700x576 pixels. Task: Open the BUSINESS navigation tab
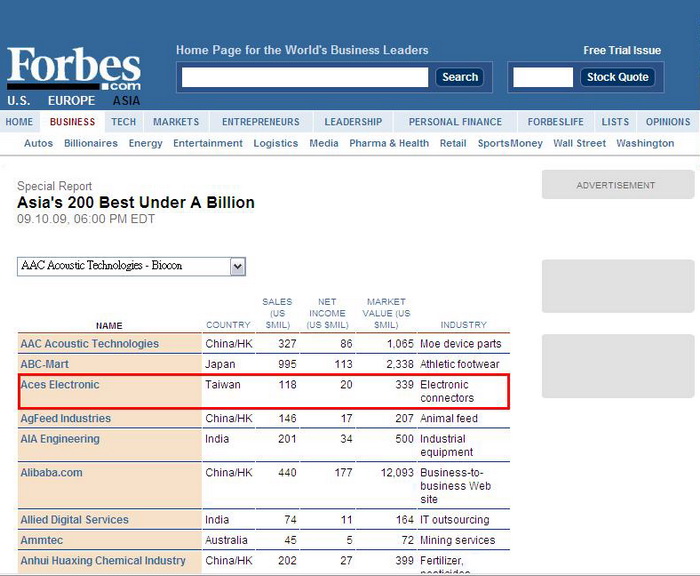click(x=73, y=122)
